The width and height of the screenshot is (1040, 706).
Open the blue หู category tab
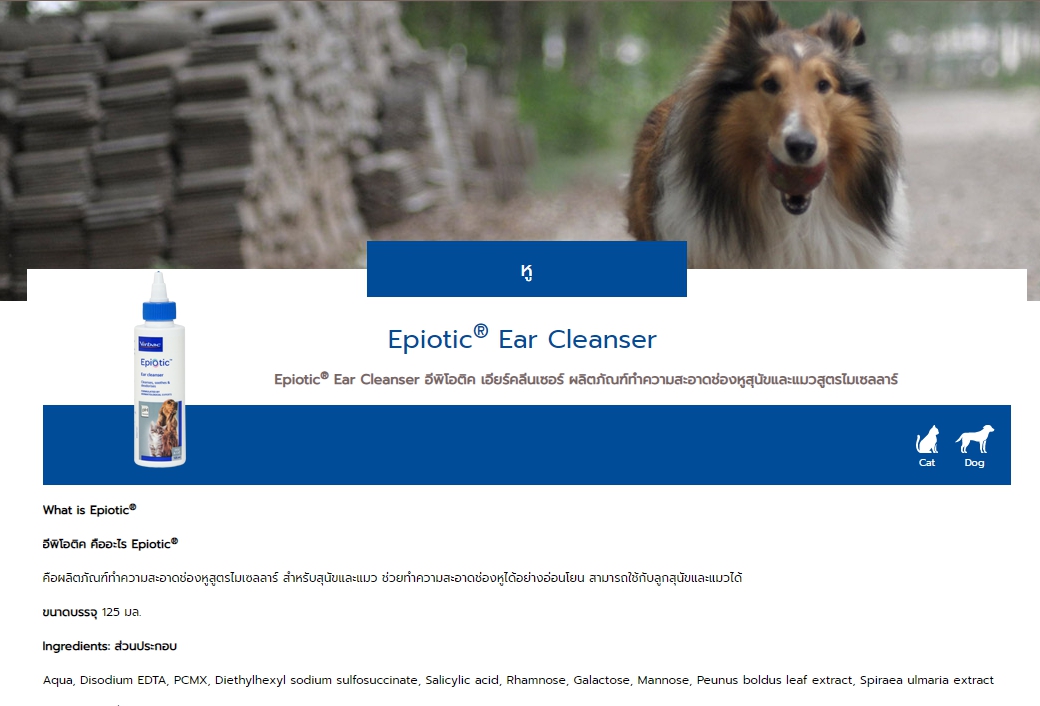[527, 269]
